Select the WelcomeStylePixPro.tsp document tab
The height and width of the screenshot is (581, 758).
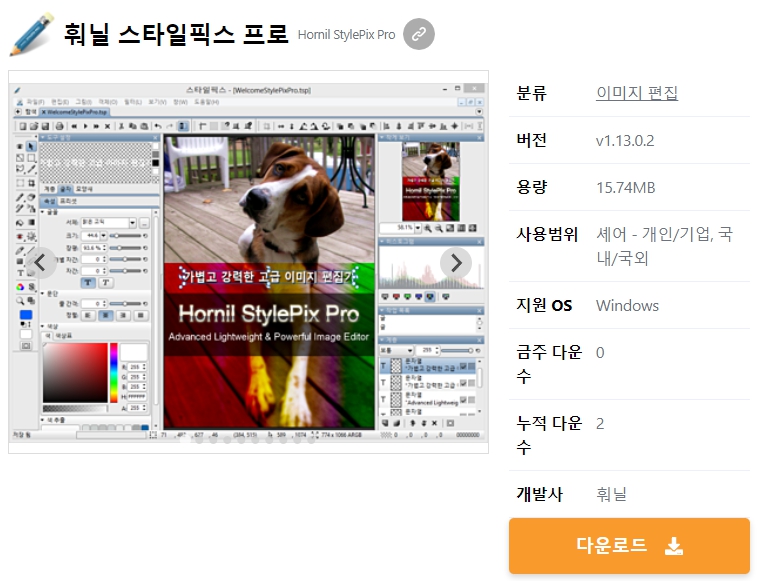74,112
